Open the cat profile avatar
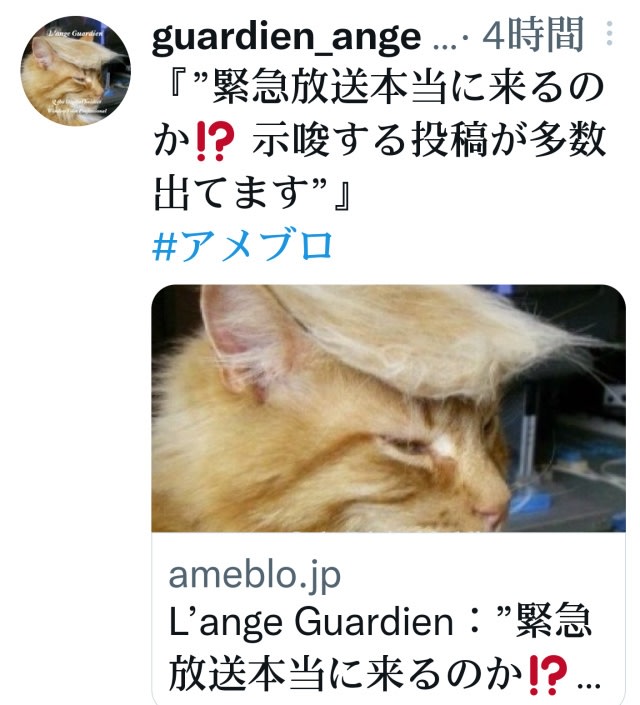 coord(76,71)
